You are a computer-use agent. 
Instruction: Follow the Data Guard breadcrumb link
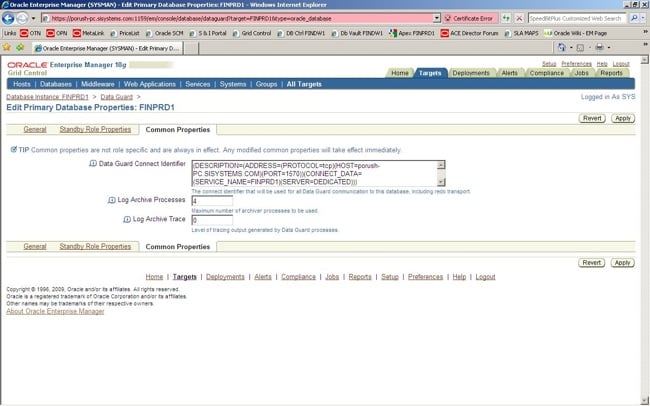116,97
